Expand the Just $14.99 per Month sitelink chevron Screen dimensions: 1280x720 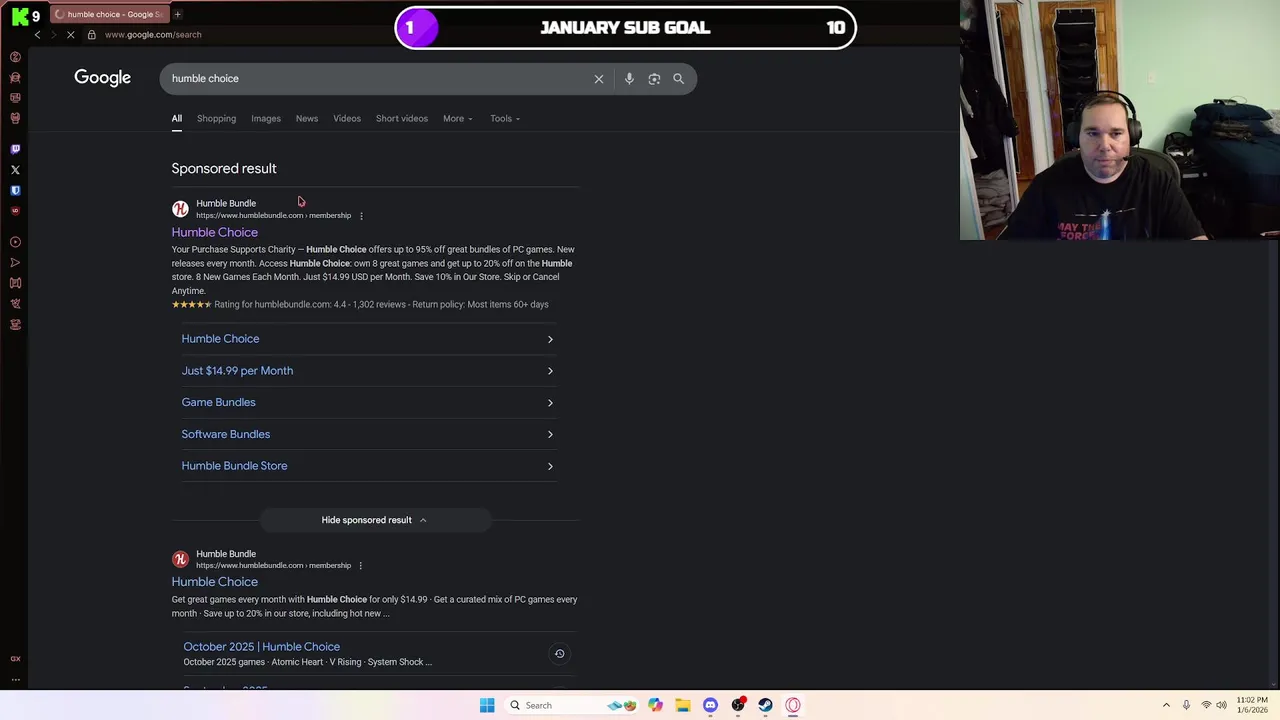(x=550, y=371)
